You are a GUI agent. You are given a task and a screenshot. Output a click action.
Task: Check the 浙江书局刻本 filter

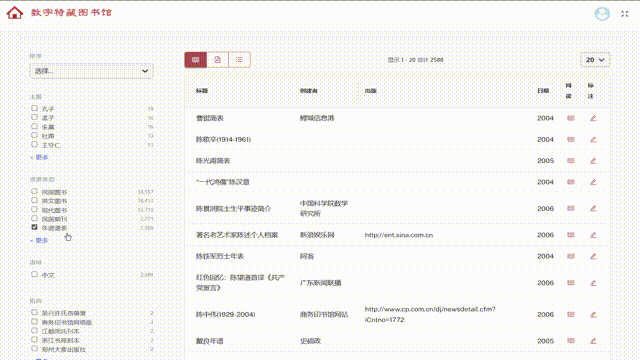[x=34, y=340]
